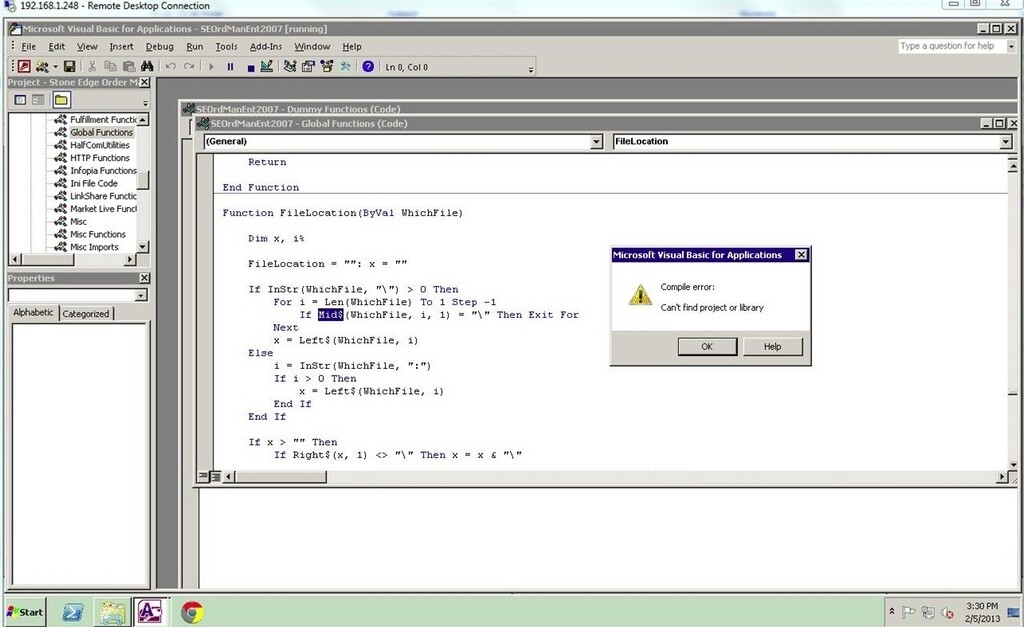Select View Code in the Project Explorer
The width and height of the screenshot is (1024, 627).
coord(20,100)
